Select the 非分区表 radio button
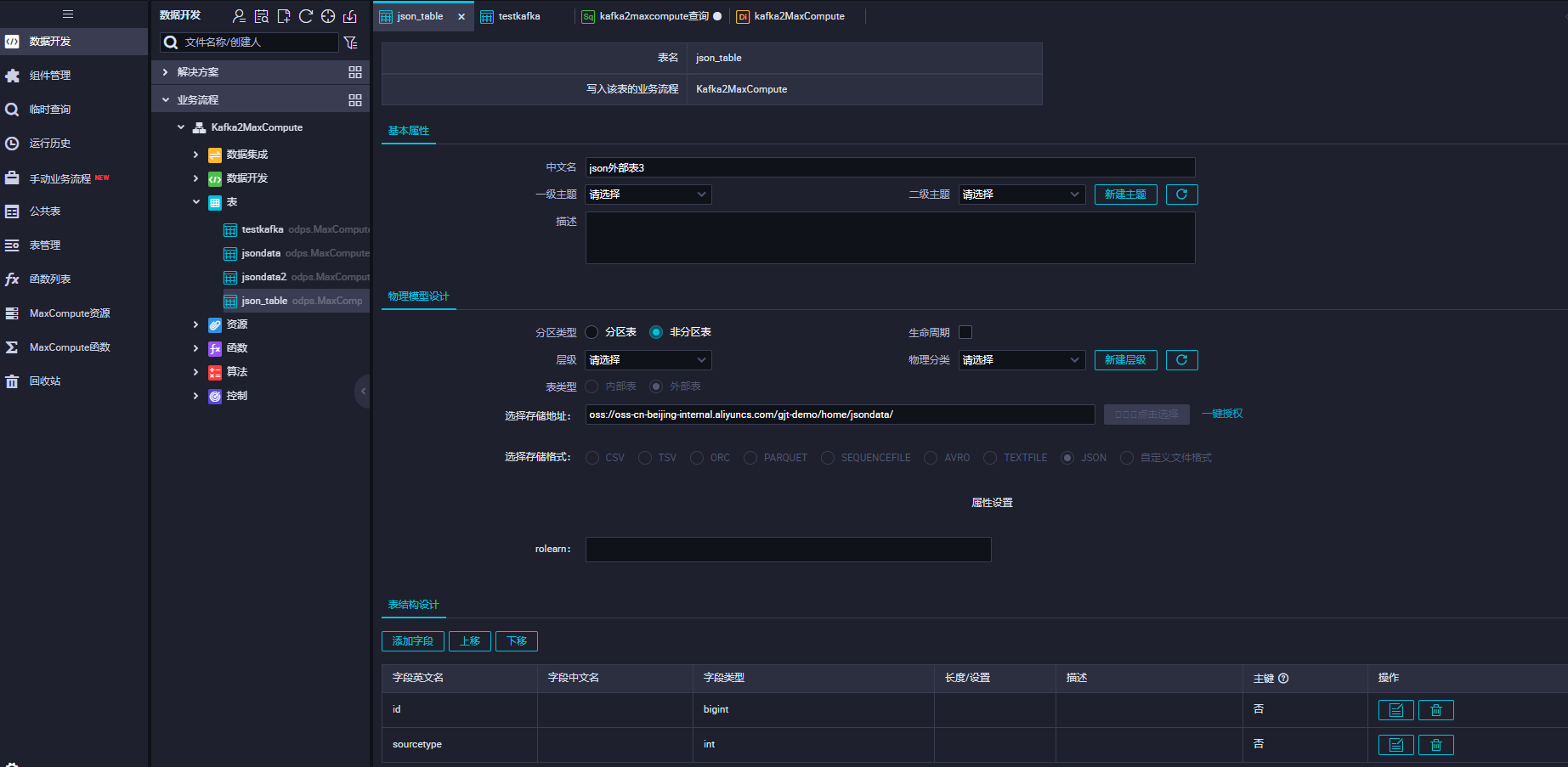Image resolution: width=1568 pixels, height=767 pixels. [655, 332]
